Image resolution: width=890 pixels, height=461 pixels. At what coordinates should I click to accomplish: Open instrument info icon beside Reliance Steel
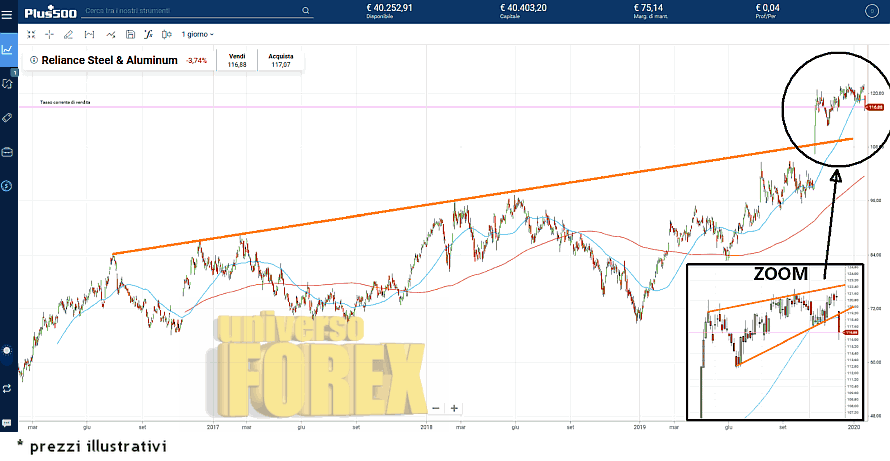(x=32, y=60)
